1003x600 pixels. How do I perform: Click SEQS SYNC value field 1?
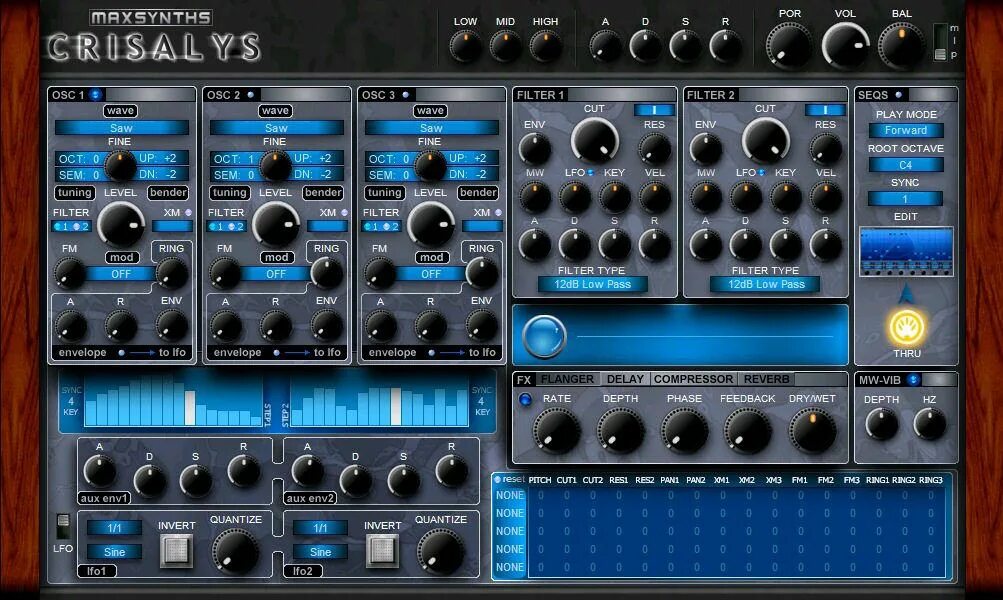(x=905, y=200)
